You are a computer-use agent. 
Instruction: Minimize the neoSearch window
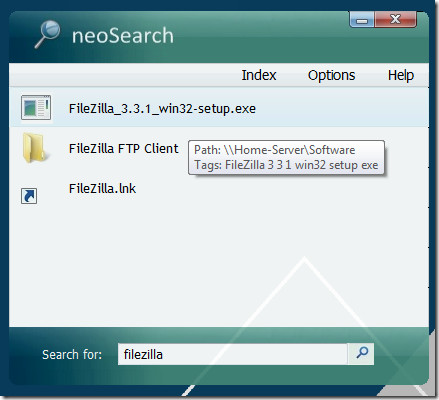click(x=362, y=21)
